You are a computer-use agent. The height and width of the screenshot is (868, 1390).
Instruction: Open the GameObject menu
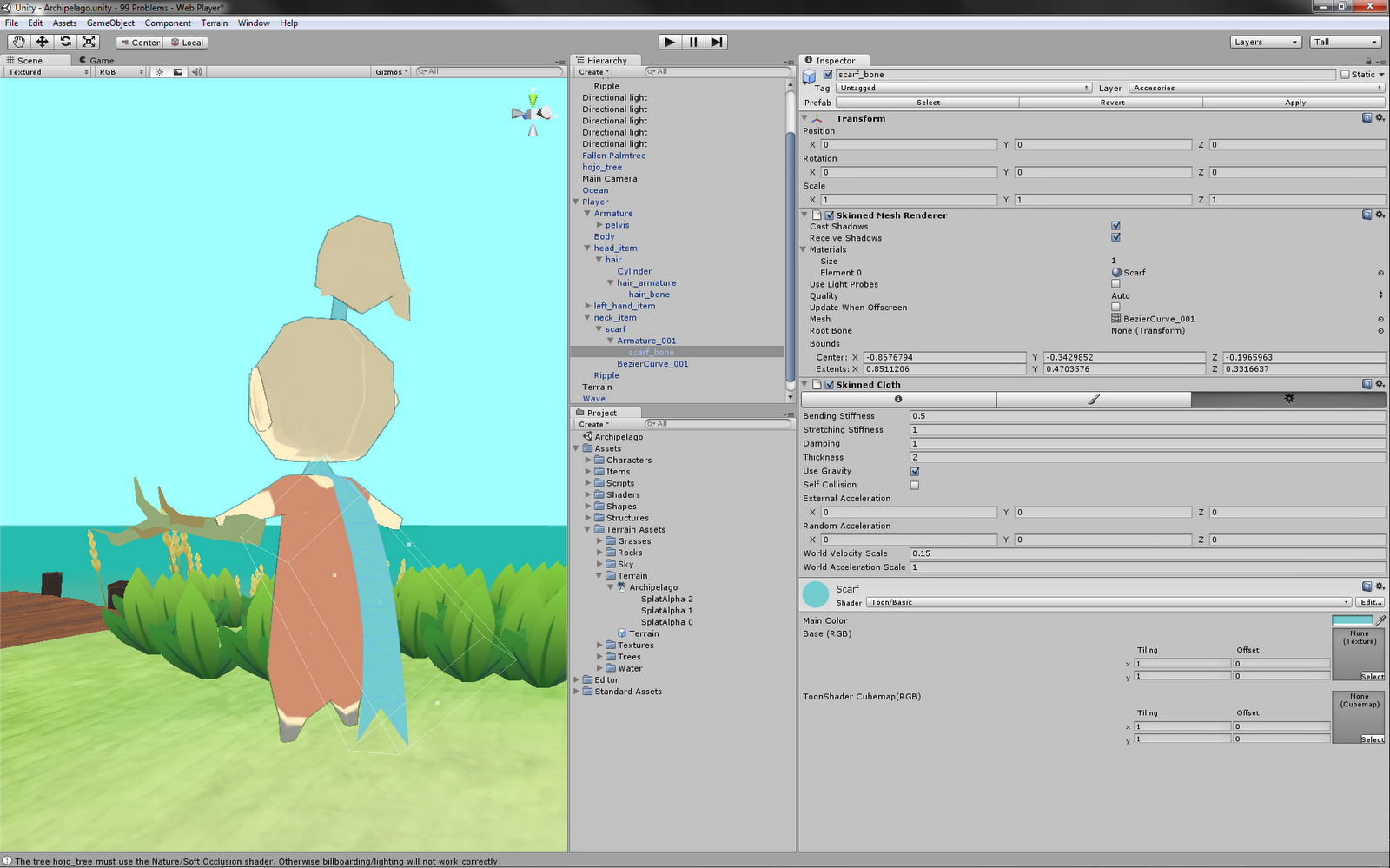(x=110, y=23)
